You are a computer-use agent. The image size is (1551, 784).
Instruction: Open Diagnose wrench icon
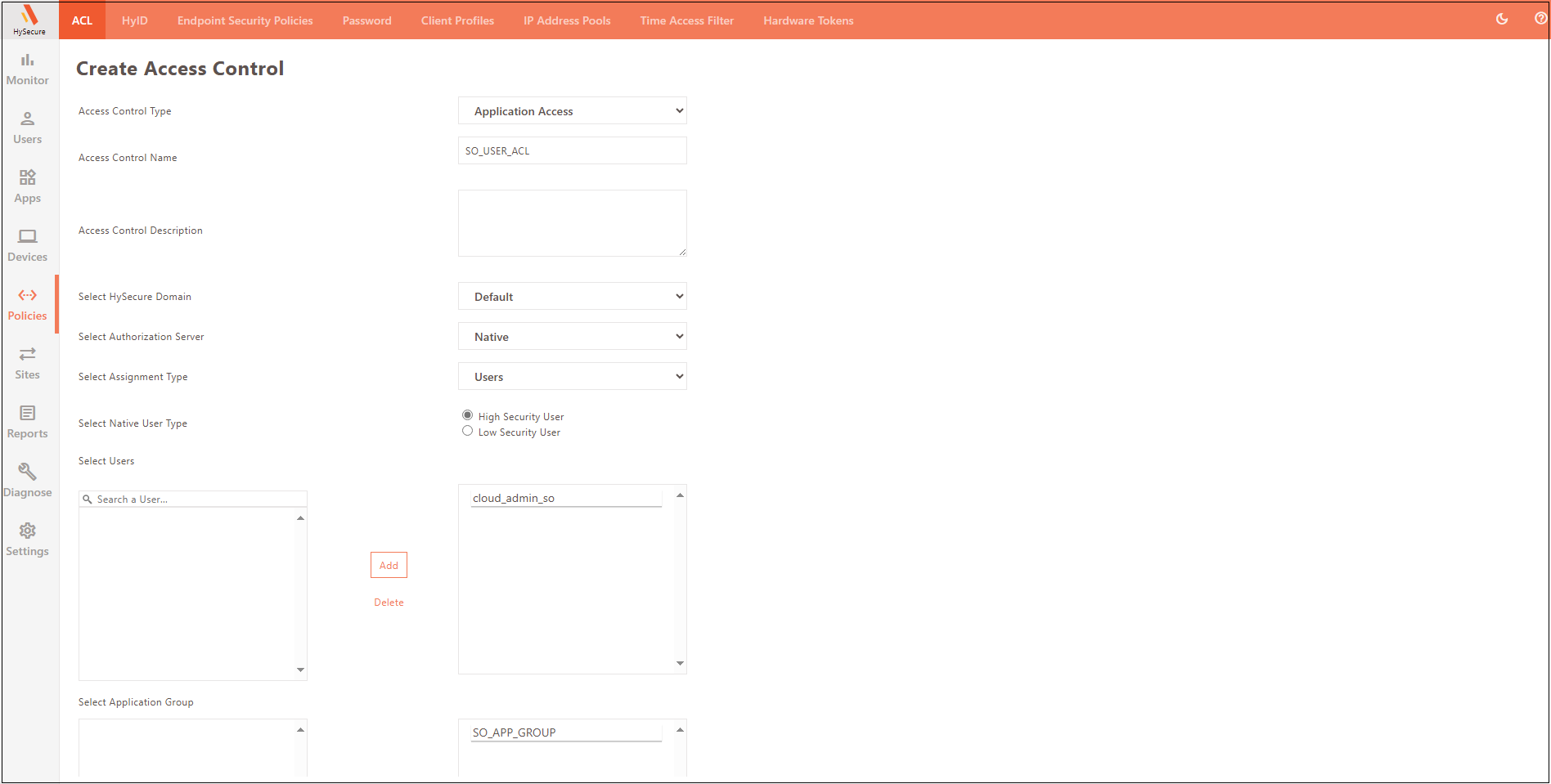[28, 481]
